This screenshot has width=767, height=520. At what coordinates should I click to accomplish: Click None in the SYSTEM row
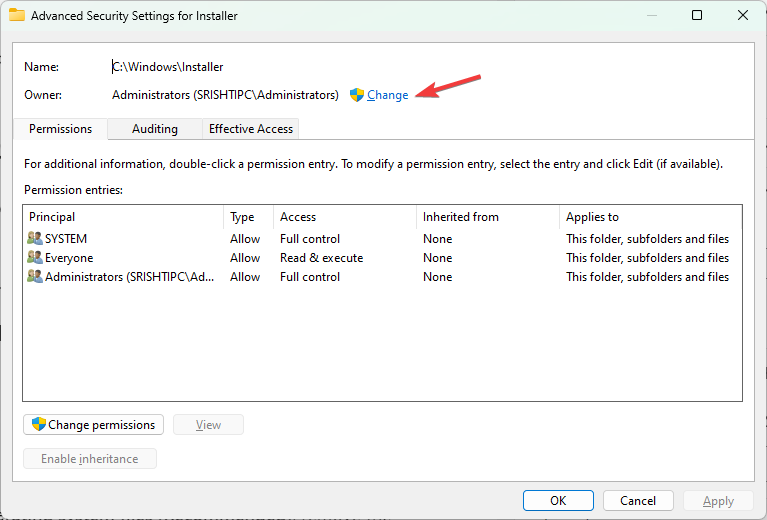pyautogui.click(x=437, y=239)
